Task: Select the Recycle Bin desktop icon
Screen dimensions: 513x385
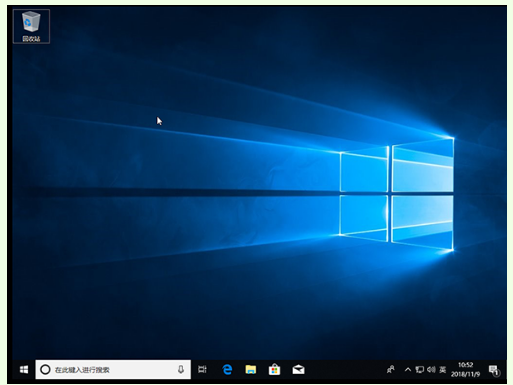Action: click(31, 26)
